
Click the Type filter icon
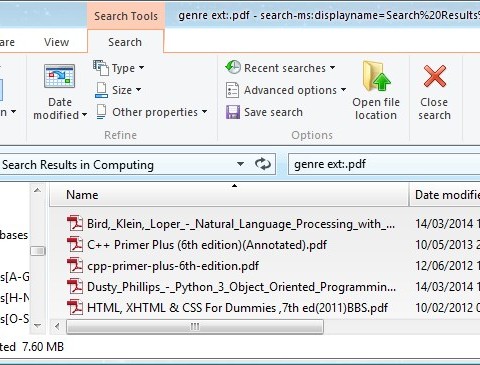(x=101, y=68)
